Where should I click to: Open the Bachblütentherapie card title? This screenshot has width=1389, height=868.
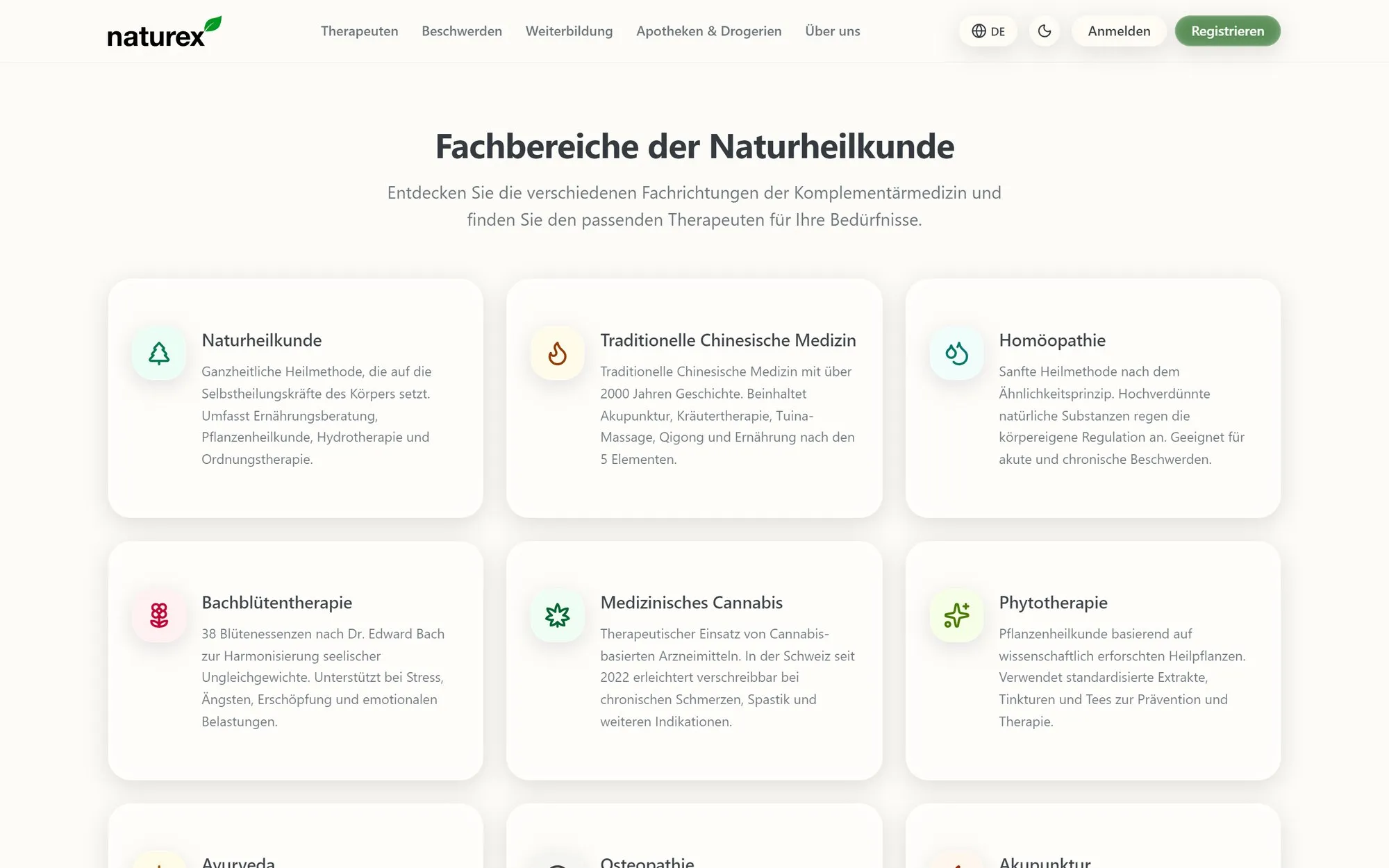pyautogui.click(x=277, y=603)
